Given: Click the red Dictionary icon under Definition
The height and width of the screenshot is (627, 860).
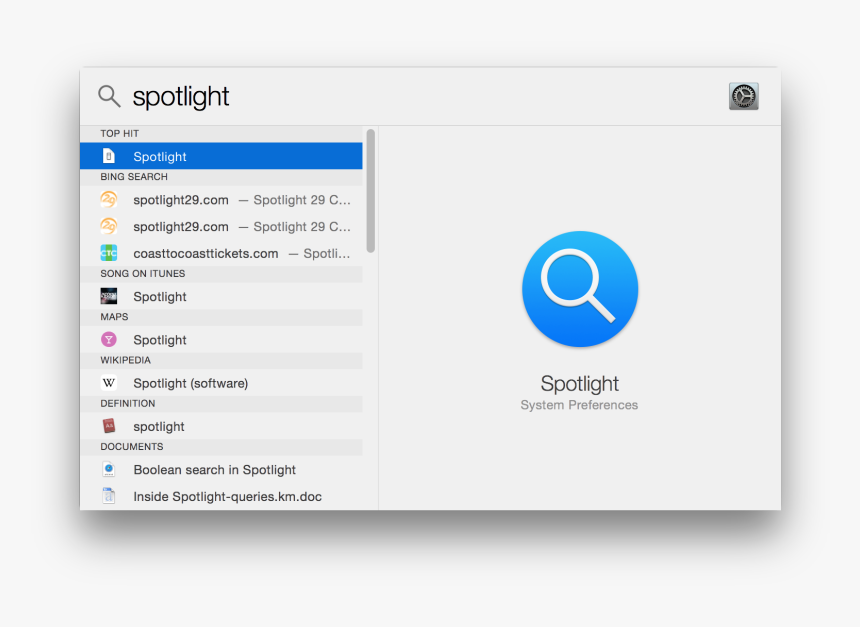Looking at the screenshot, I should 109,426.
